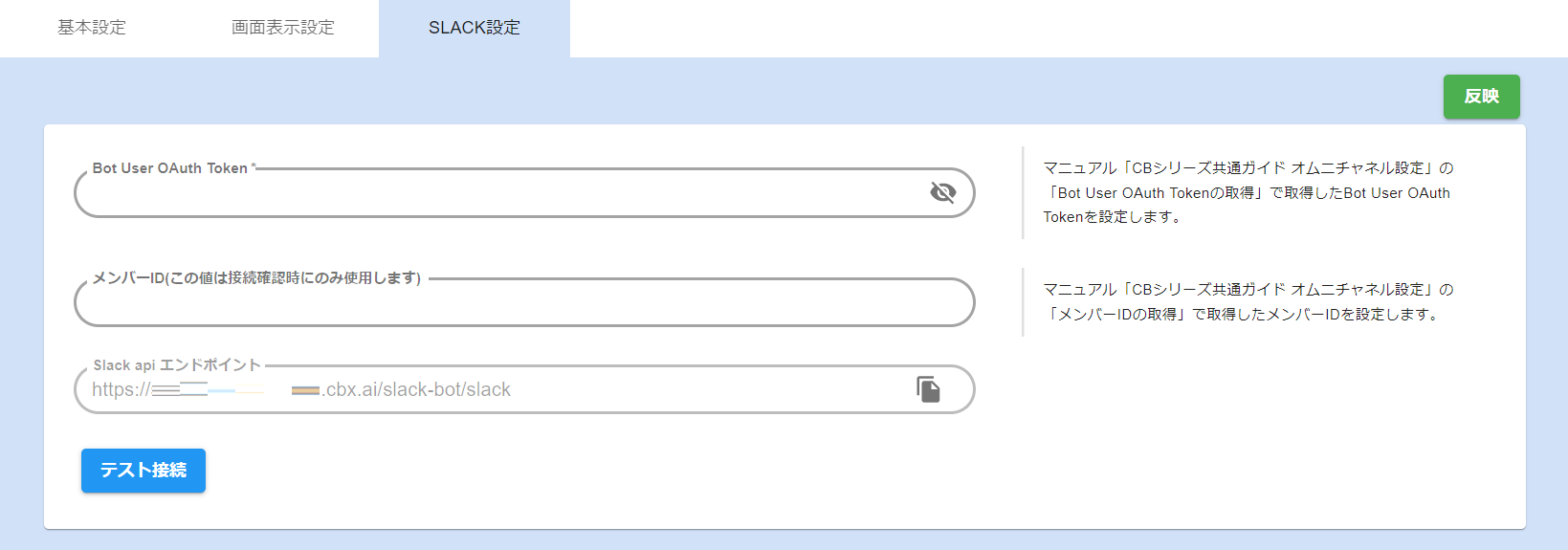Click the divider line beside the OAuth Token help text
The width and height of the screenshot is (1568, 550).
pyautogui.click(x=1023, y=192)
